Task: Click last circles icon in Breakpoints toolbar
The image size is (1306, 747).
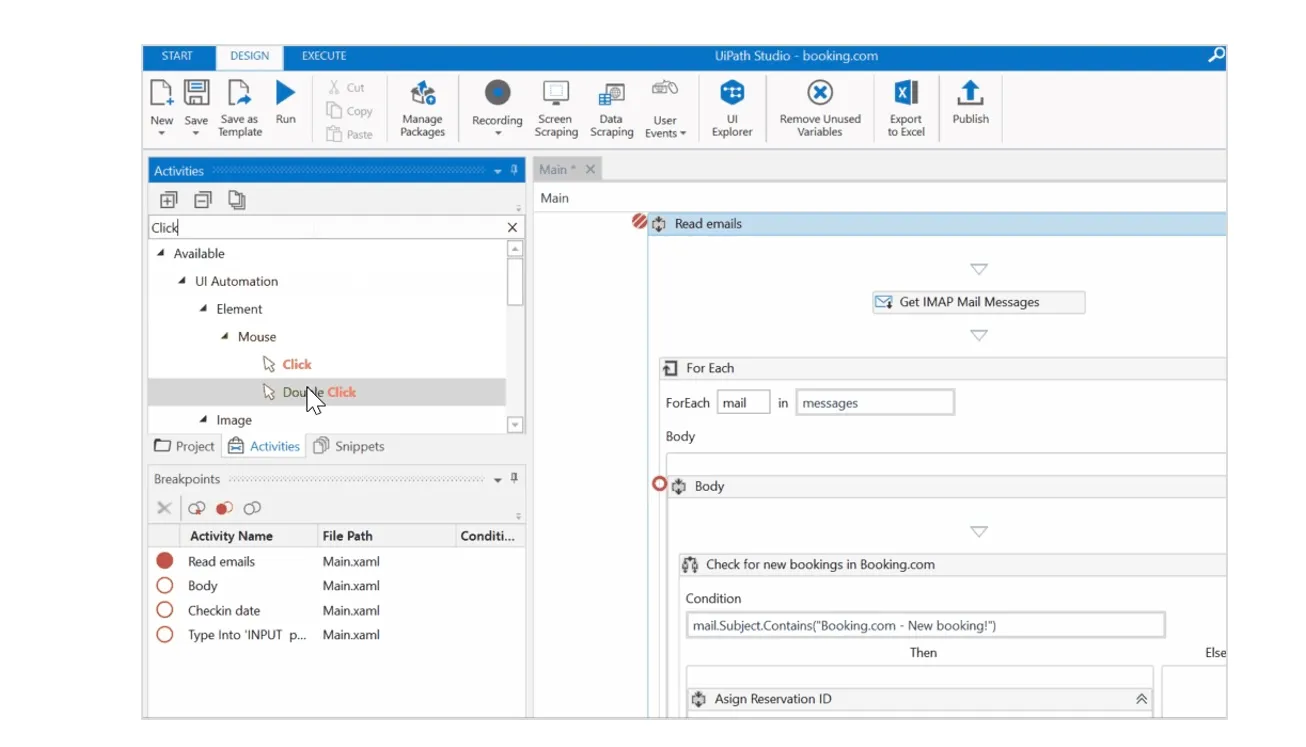Action: (x=252, y=508)
